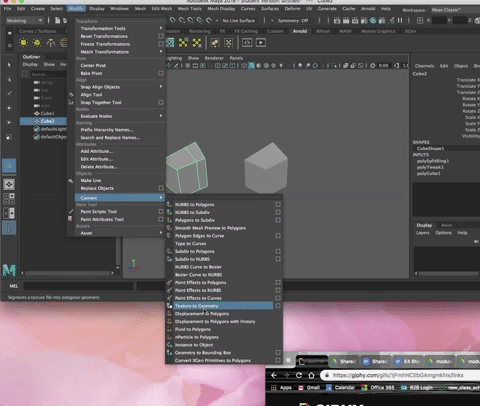The image size is (480, 406).
Task: Open Texture to Geometry option box
Action: (278, 306)
